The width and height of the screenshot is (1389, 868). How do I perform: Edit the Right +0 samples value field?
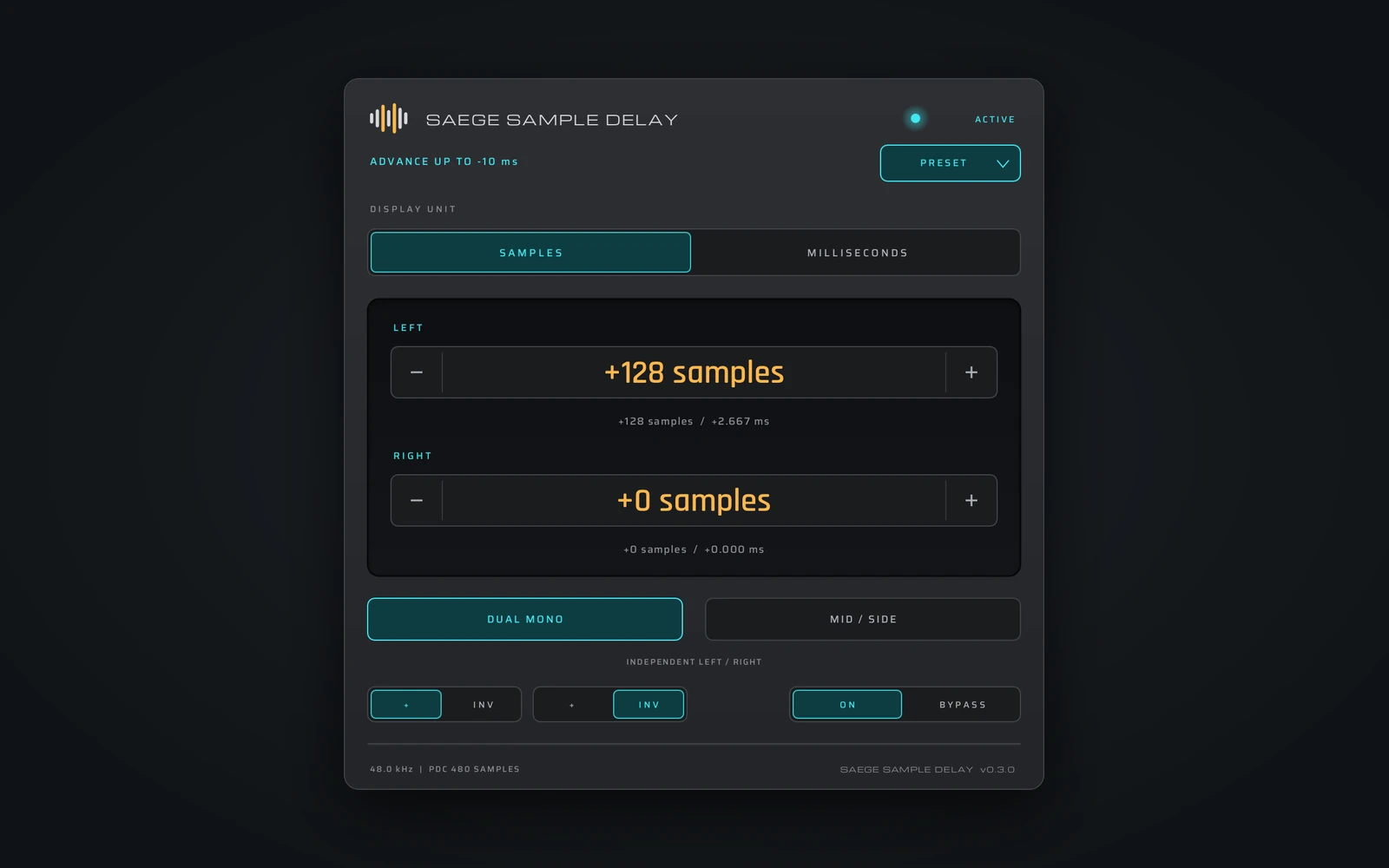(x=694, y=501)
